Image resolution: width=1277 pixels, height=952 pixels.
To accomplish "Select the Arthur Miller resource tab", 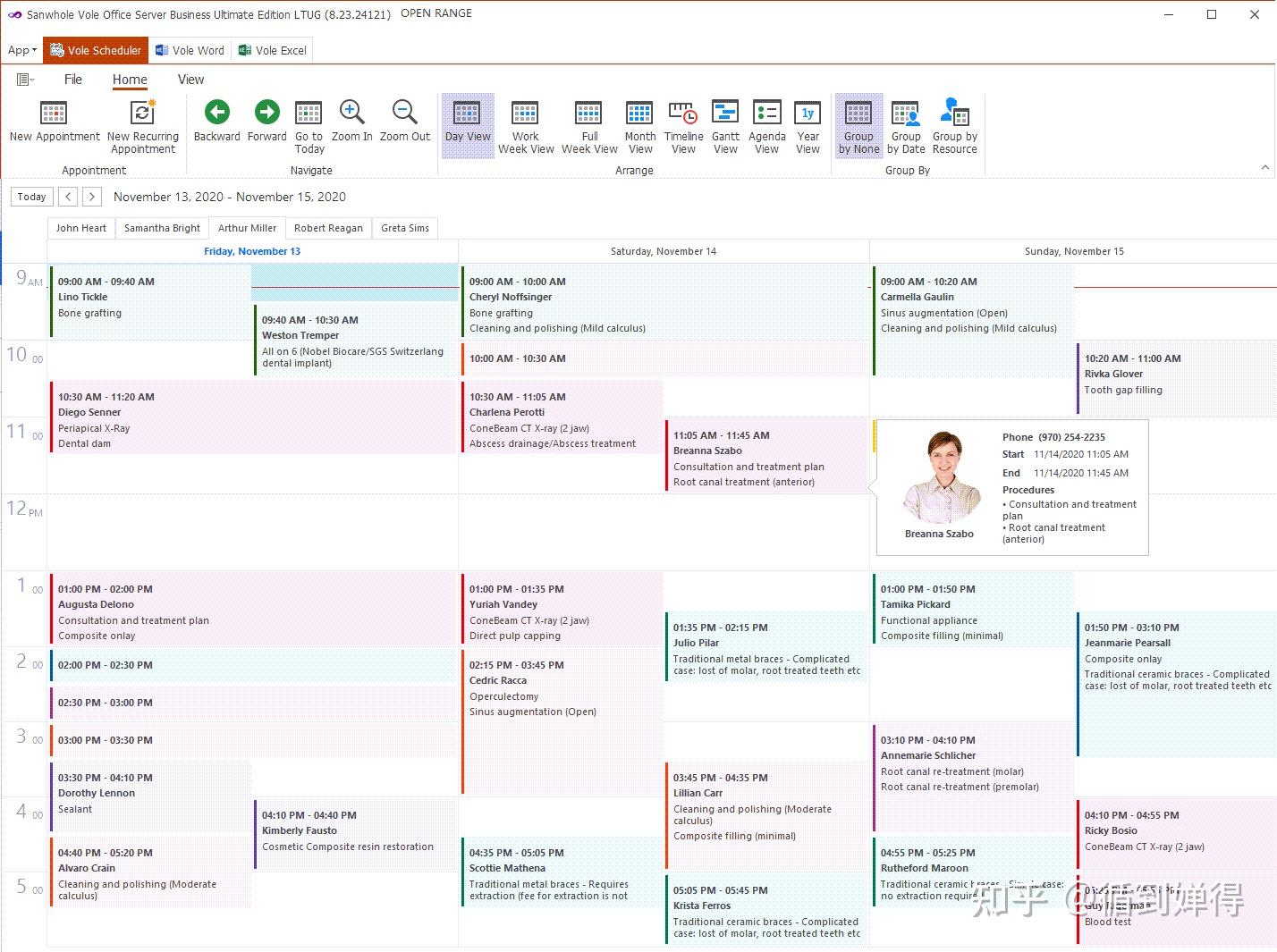I will click(x=247, y=228).
